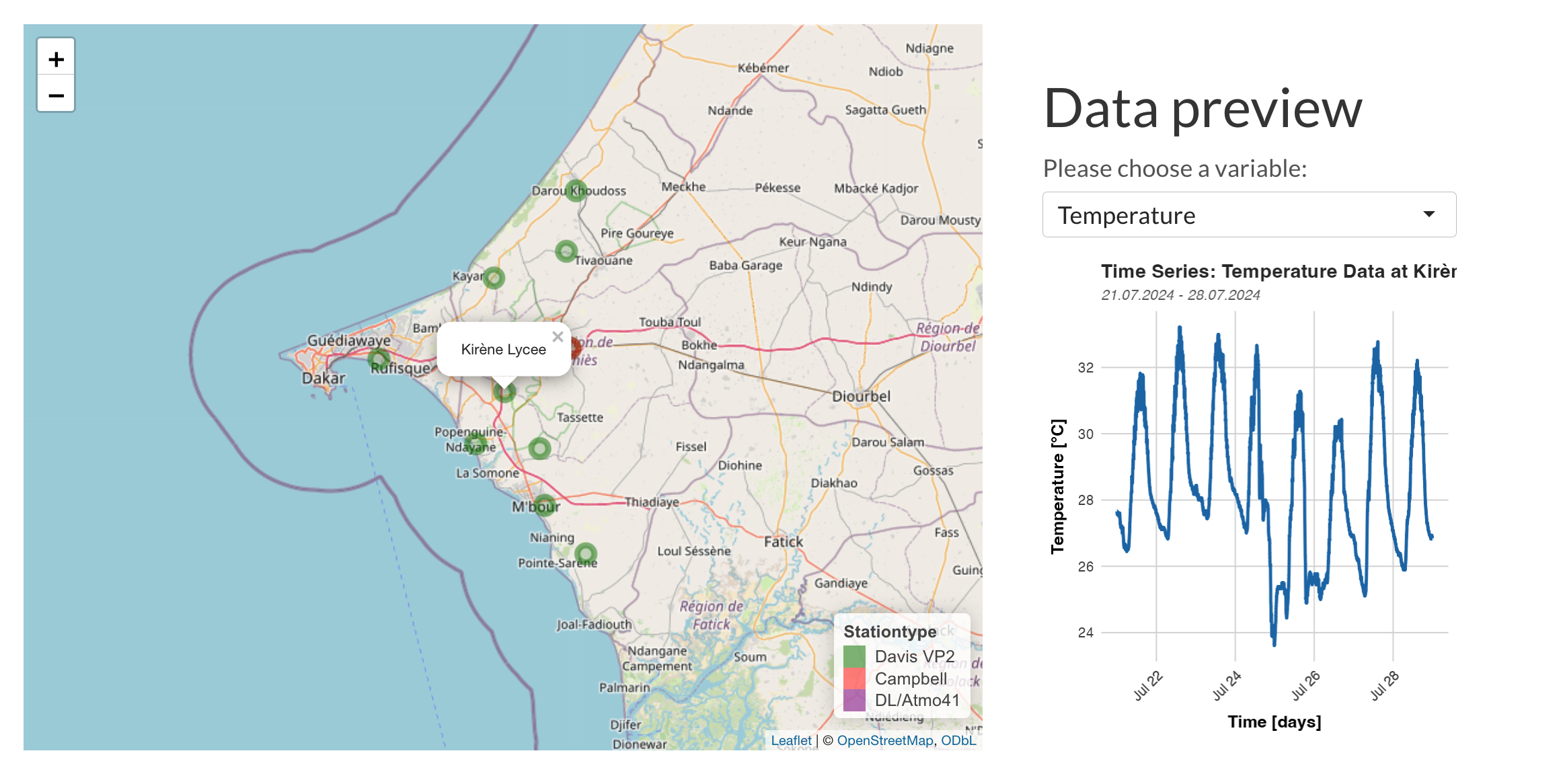Image resolution: width=1559 pixels, height=784 pixels.
Task: Select the M'bour station marker
Action: coord(546,506)
